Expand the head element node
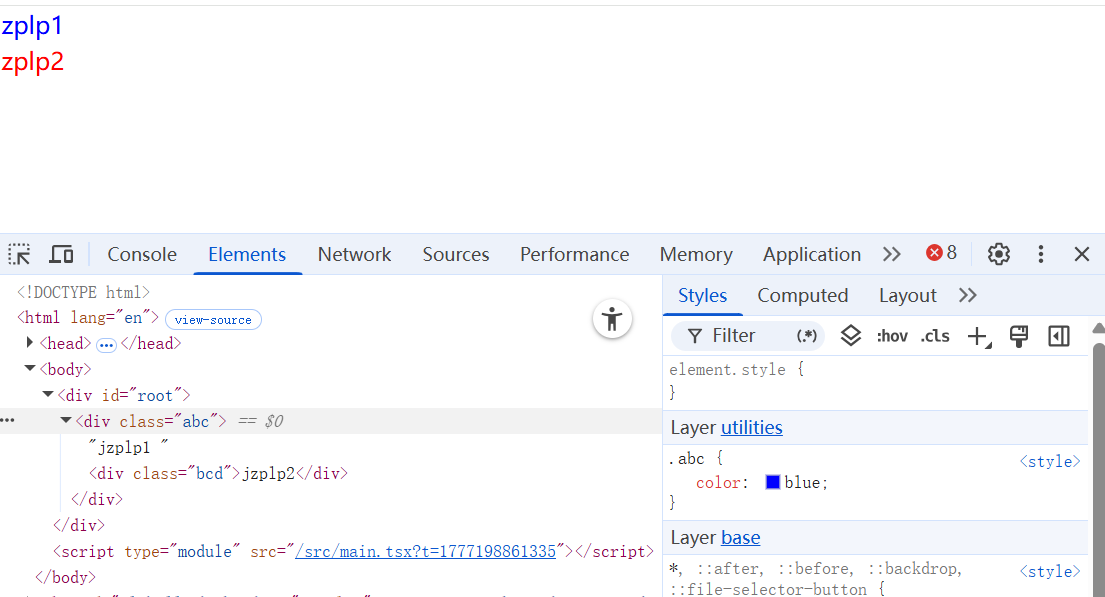Screen dimensions: 1105x597 coord(30,343)
